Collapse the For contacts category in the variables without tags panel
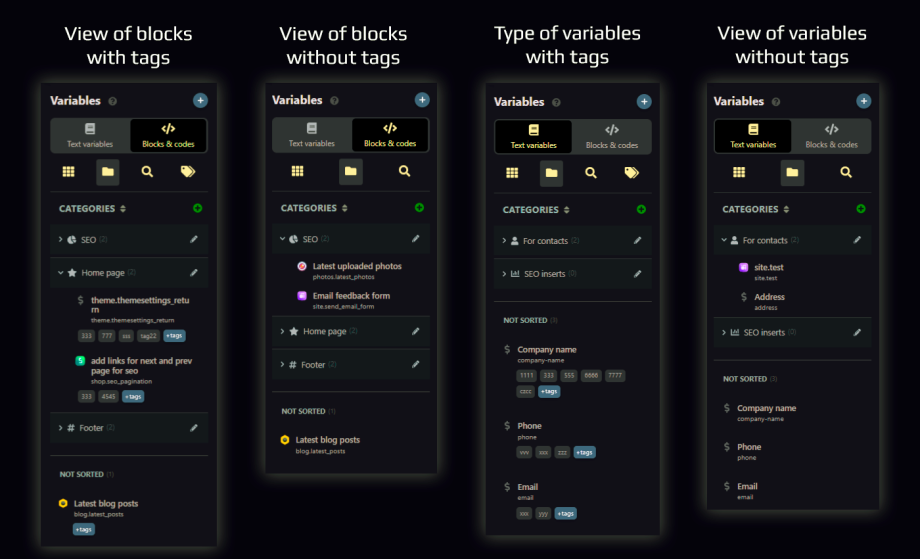Image resolution: width=920 pixels, height=559 pixels. [x=724, y=240]
